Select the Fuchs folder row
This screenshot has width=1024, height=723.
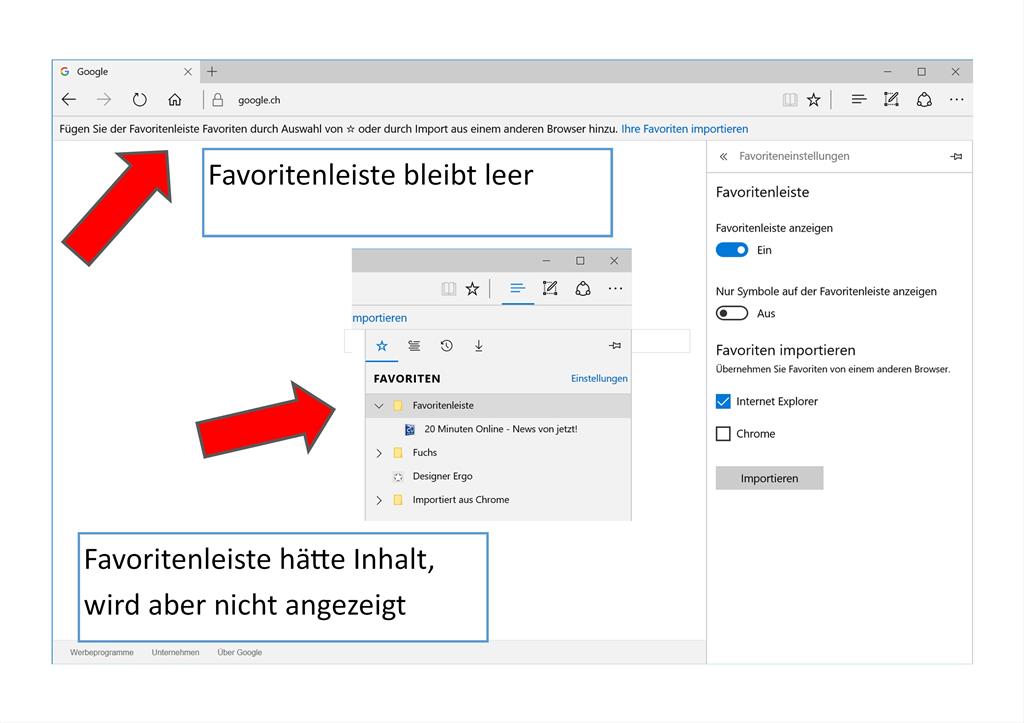(x=498, y=453)
